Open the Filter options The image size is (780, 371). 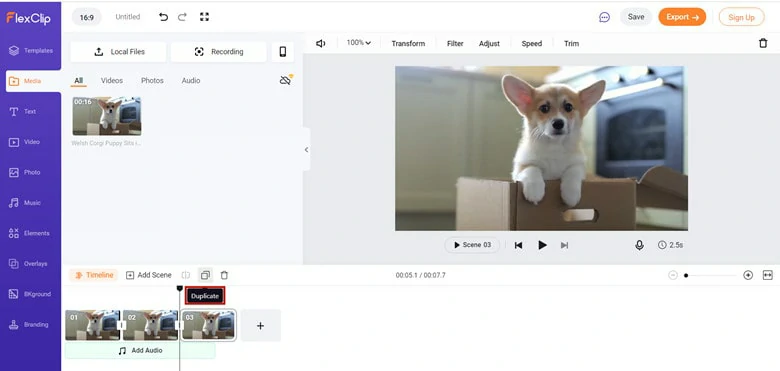point(455,43)
